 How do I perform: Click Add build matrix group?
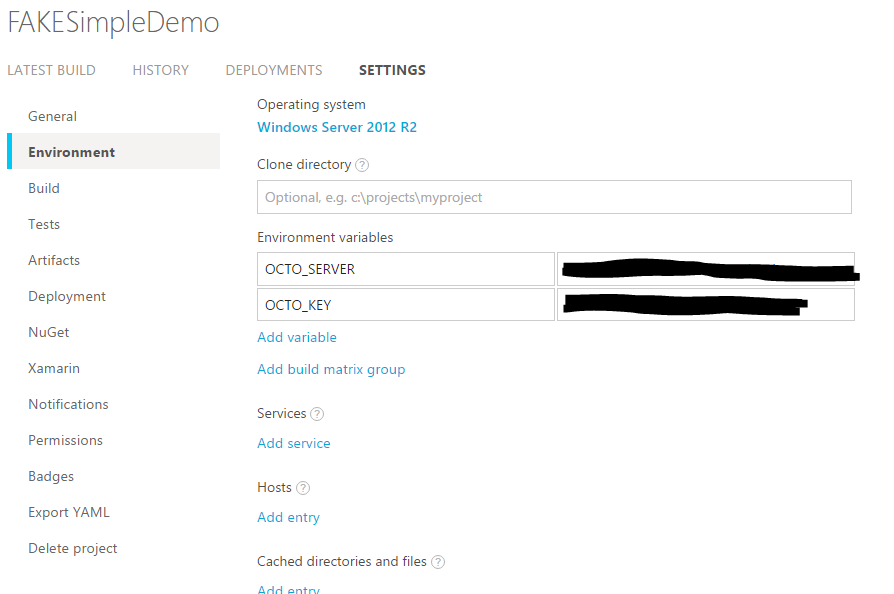pos(331,369)
